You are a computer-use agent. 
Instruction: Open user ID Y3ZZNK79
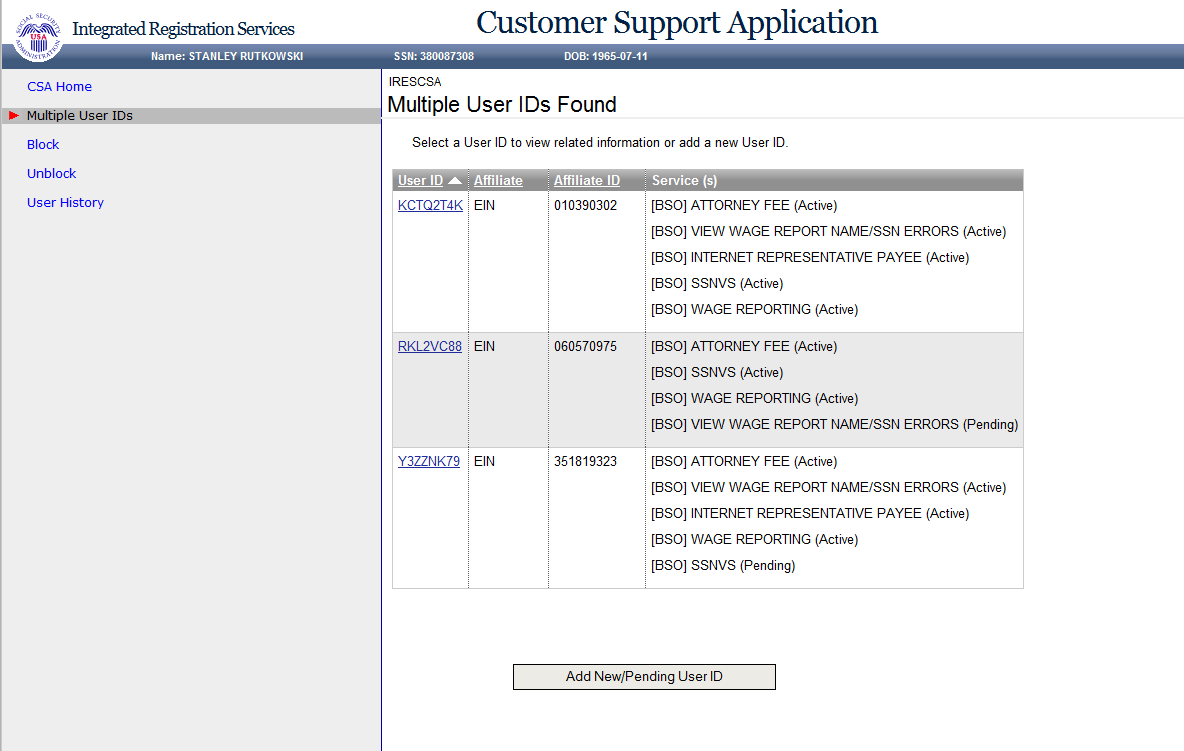[429, 462]
